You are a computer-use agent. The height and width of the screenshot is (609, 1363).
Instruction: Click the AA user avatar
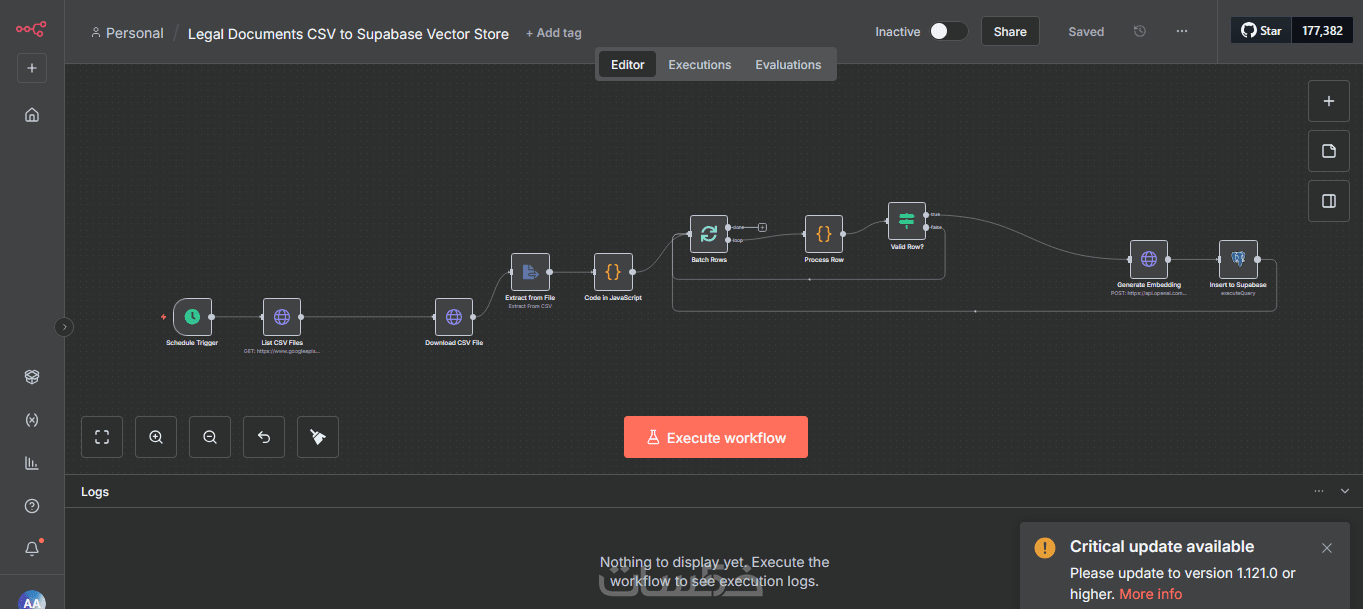point(32,600)
